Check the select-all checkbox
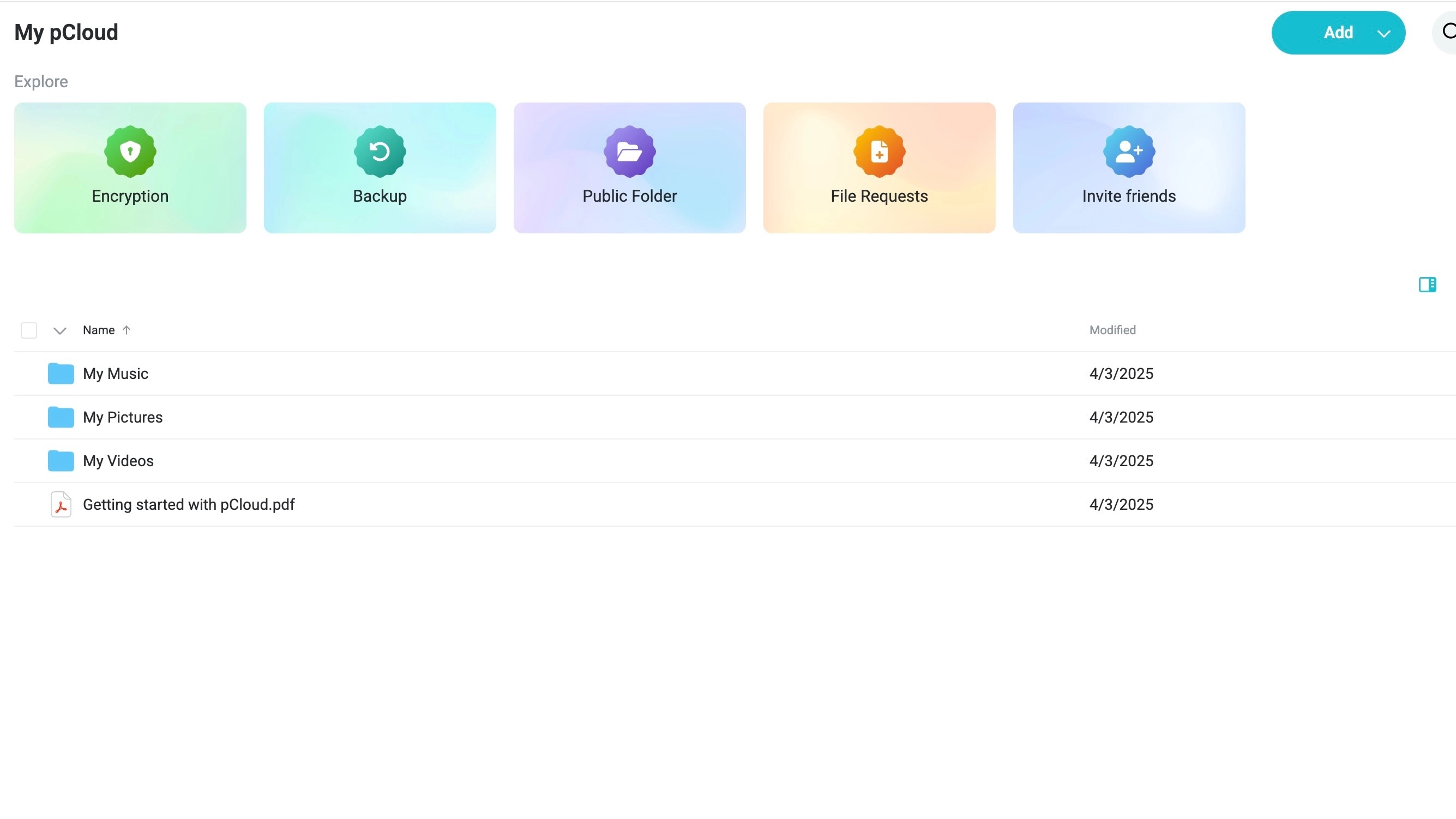 point(29,330)
